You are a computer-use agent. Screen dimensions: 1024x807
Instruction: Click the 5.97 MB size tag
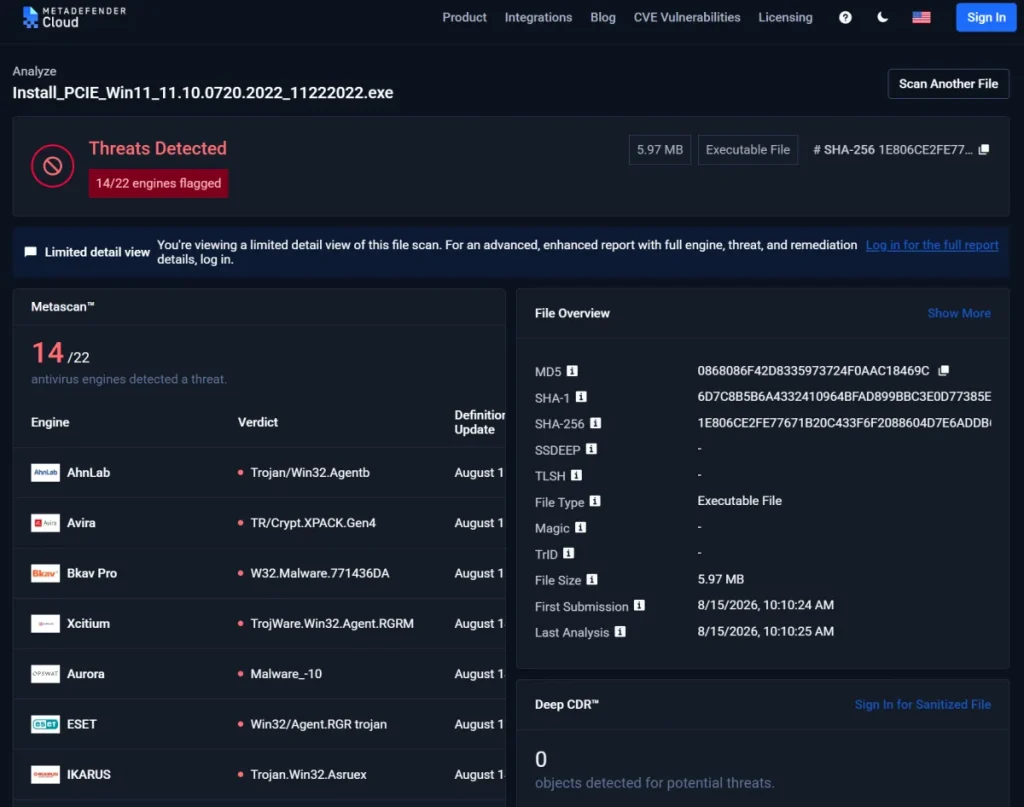pyautogui.click(x=660, y=150)
